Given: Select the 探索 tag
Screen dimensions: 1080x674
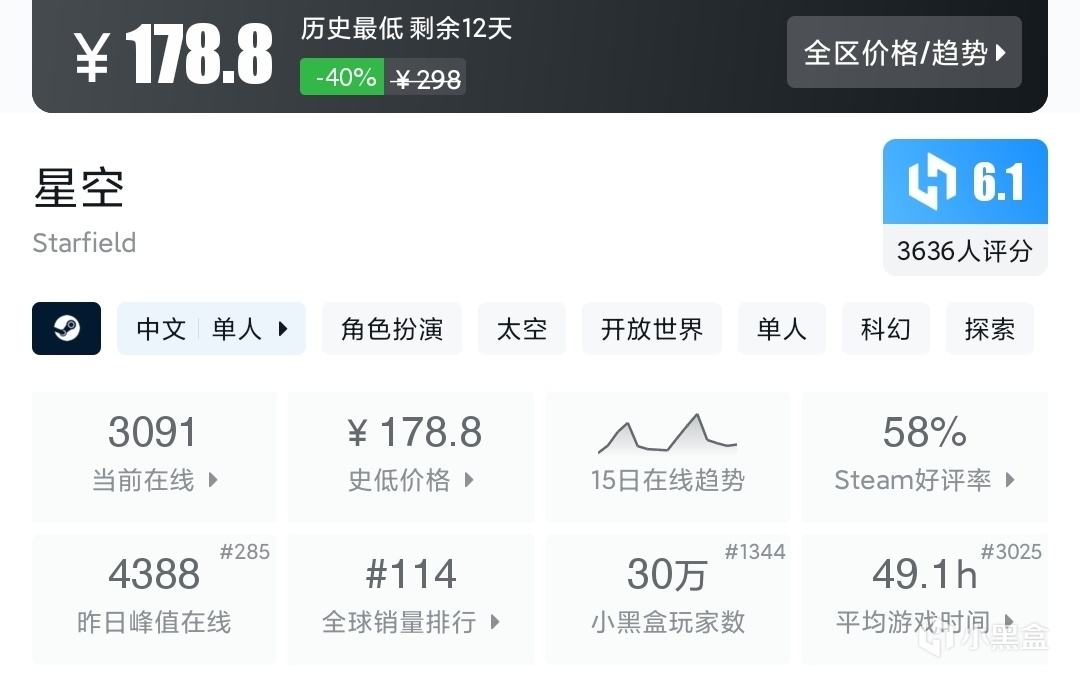Looking at the screenshot, I should tap(989, 328).
